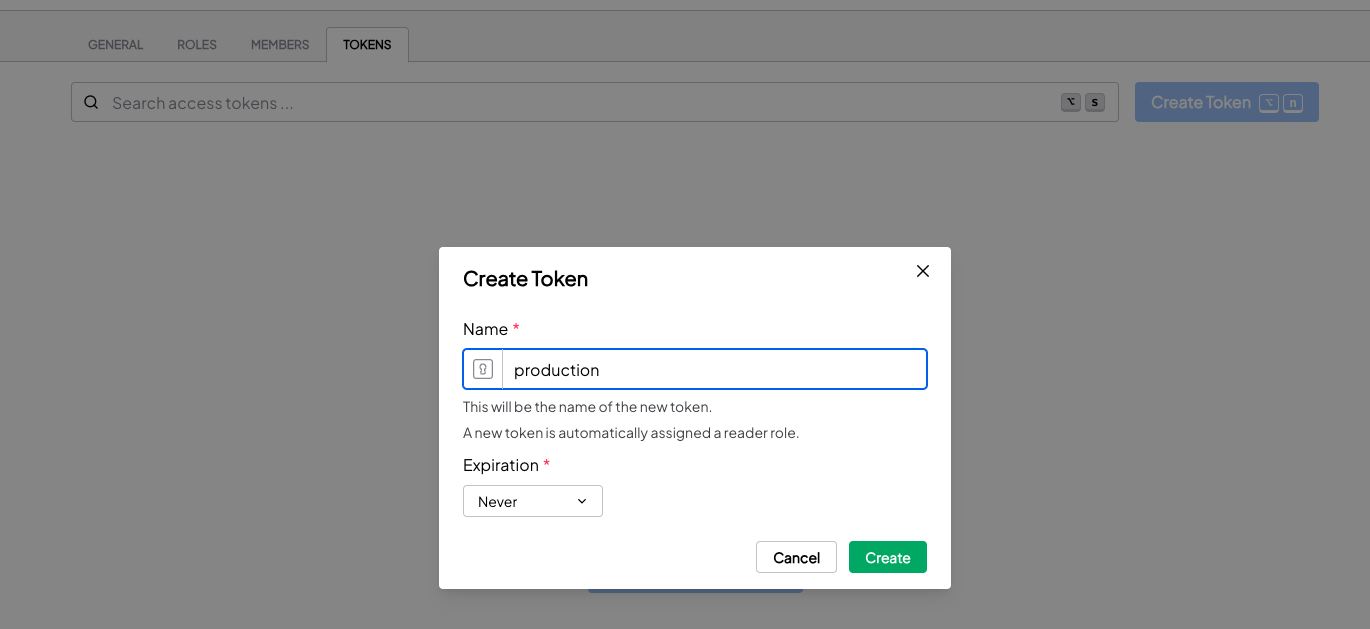Click the search magnifier icon
This screenshot has width=1370, height=629.
[x=91, y=102]
